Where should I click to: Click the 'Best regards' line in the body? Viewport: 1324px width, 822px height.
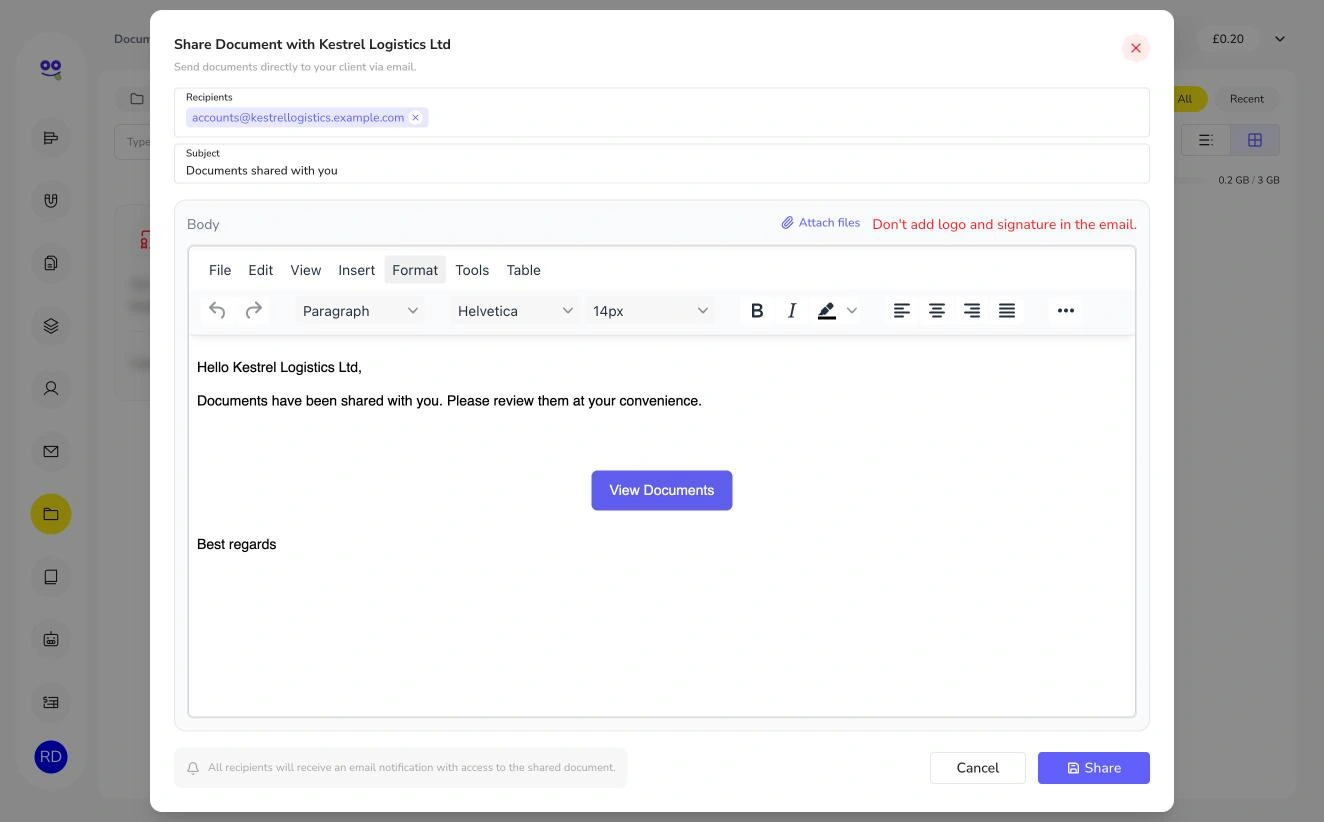[237, 545]
